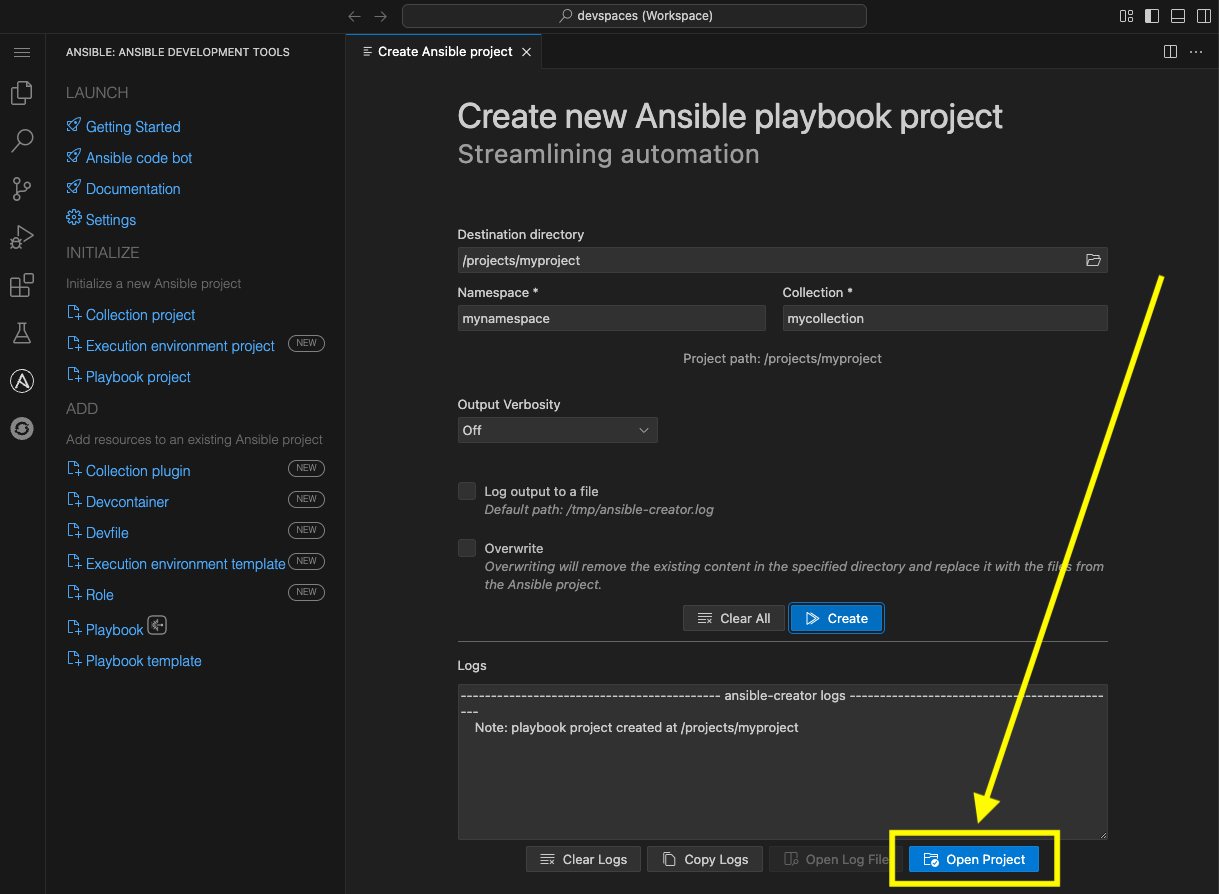Click the highlighted Open Project button
This screenshot has height=894, width=1219.
(x=973, y=859)
